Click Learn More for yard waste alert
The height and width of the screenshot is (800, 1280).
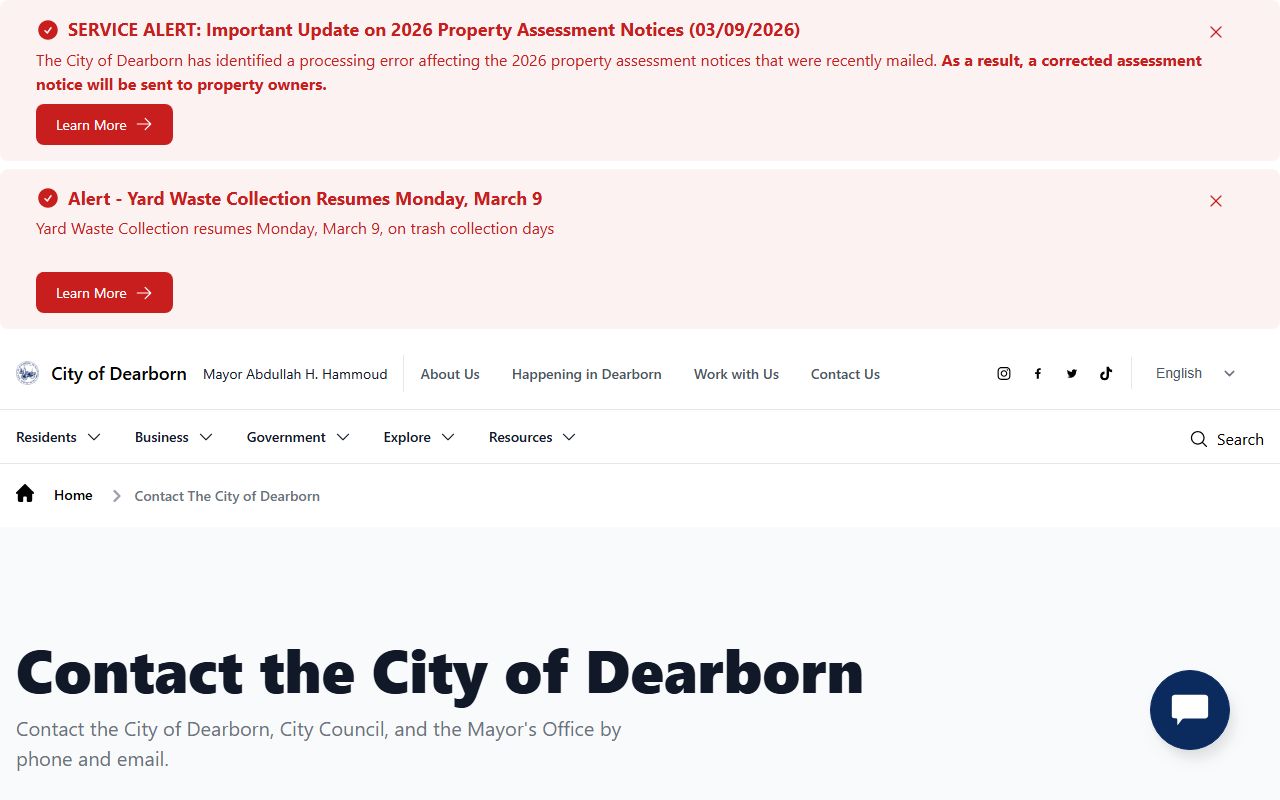(x=104, y=293)
